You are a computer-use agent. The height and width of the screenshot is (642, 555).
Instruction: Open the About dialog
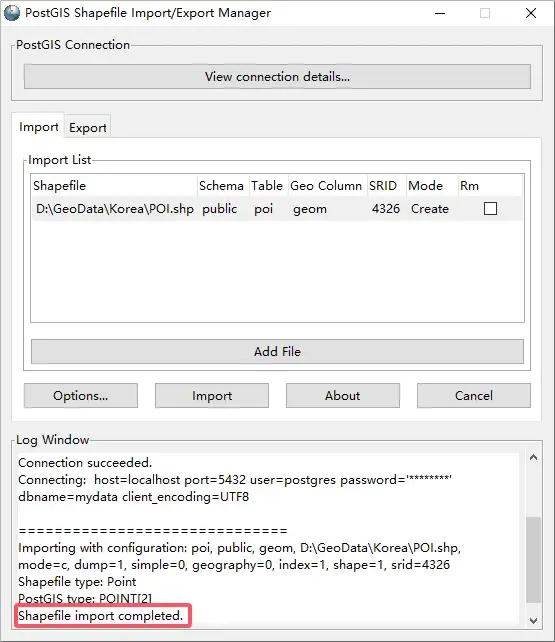[343, 396]
